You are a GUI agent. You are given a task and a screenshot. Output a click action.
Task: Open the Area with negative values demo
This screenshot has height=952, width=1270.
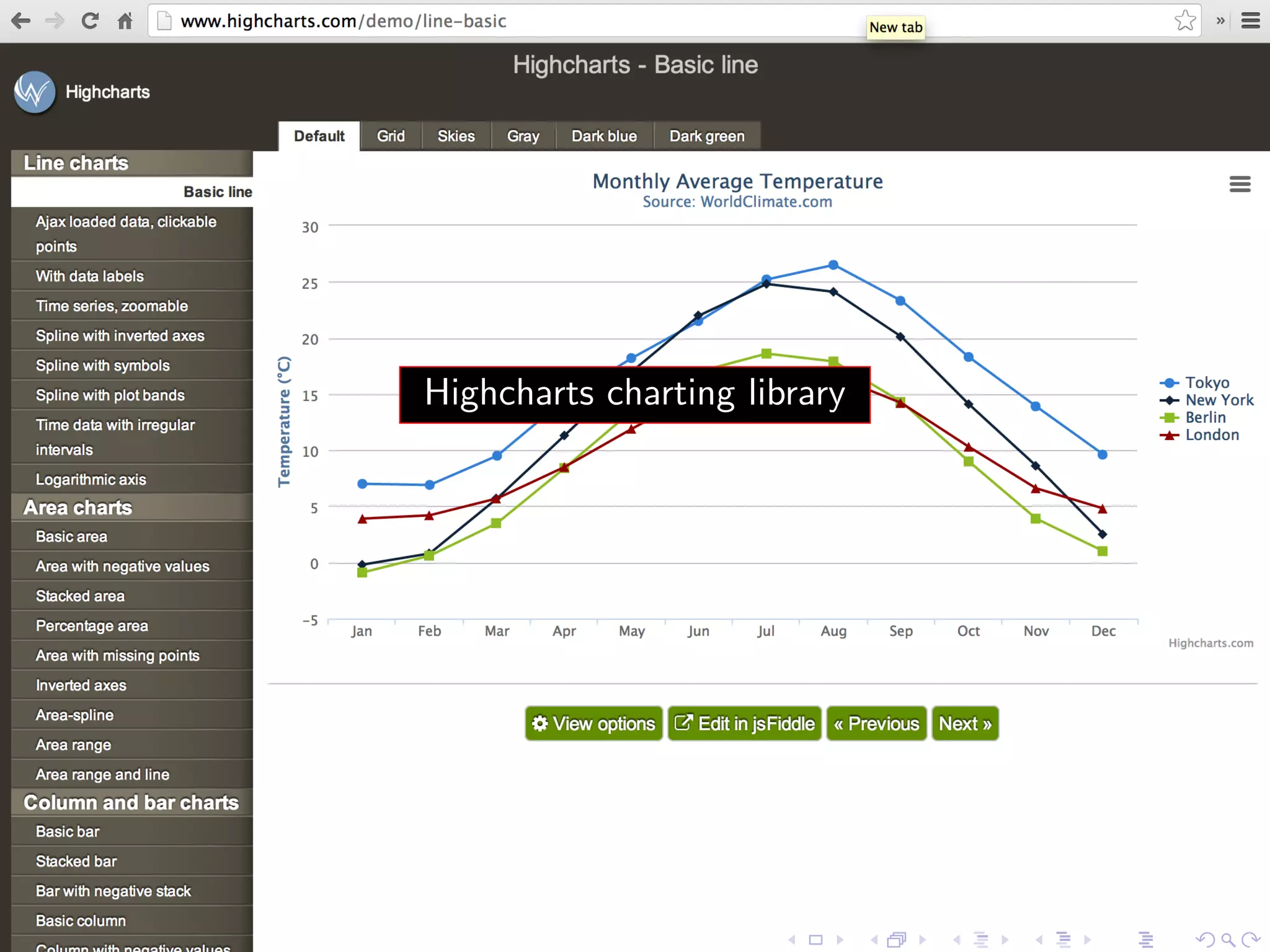click(x=132, y=566)
